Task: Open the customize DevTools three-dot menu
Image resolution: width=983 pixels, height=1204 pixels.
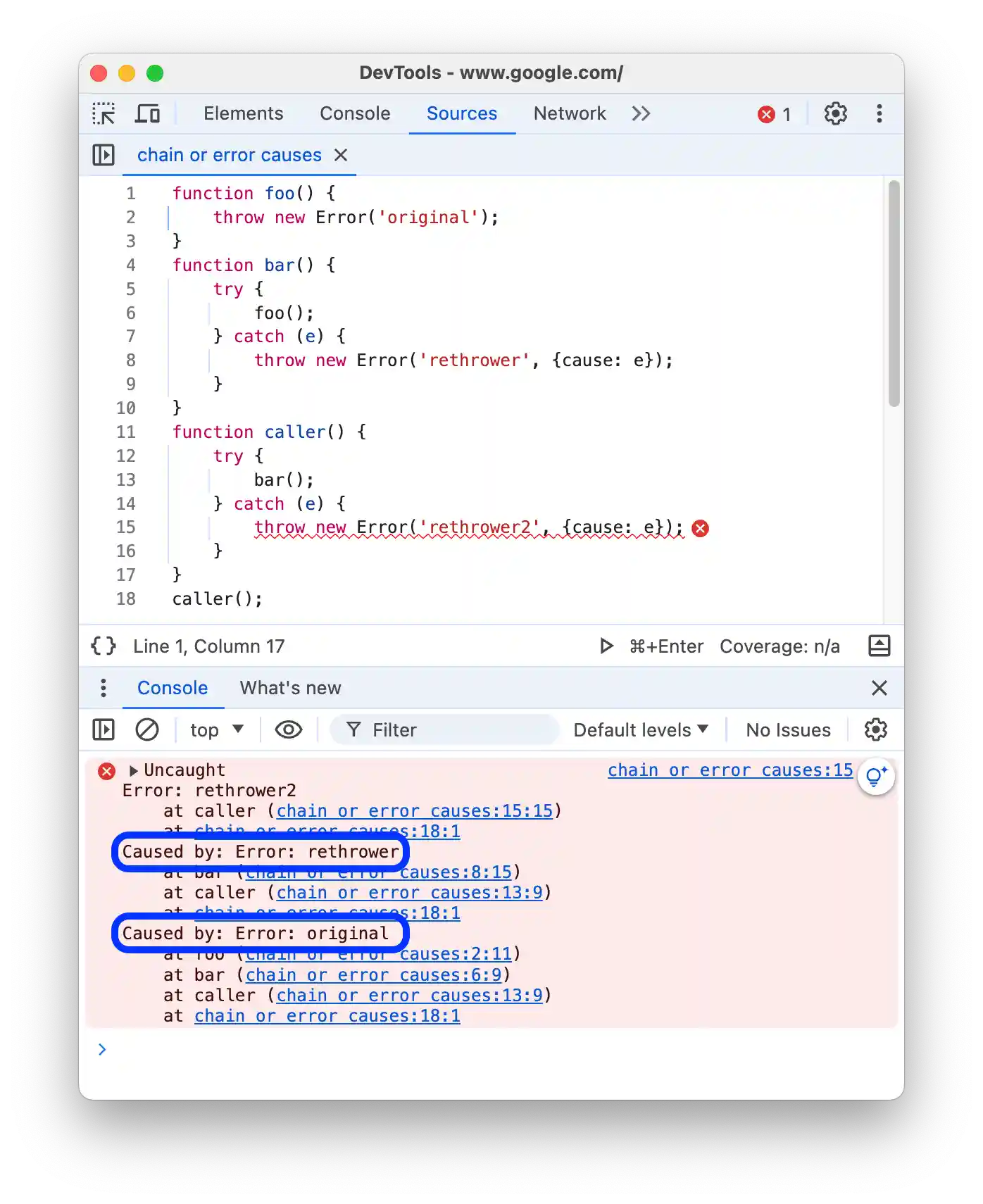Action: coord(879,113)
